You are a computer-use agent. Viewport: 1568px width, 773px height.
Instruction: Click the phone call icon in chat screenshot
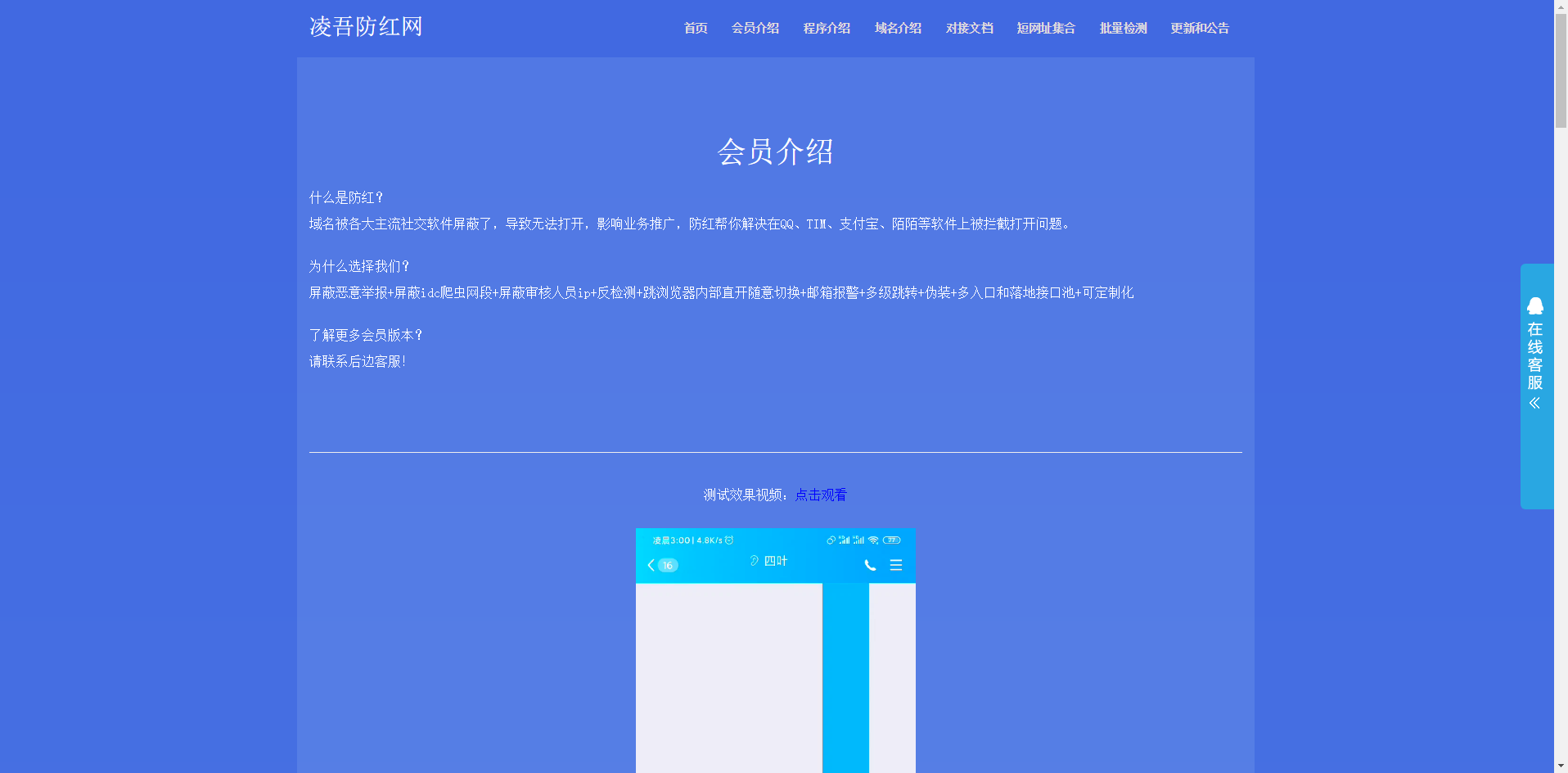(870, 565)
